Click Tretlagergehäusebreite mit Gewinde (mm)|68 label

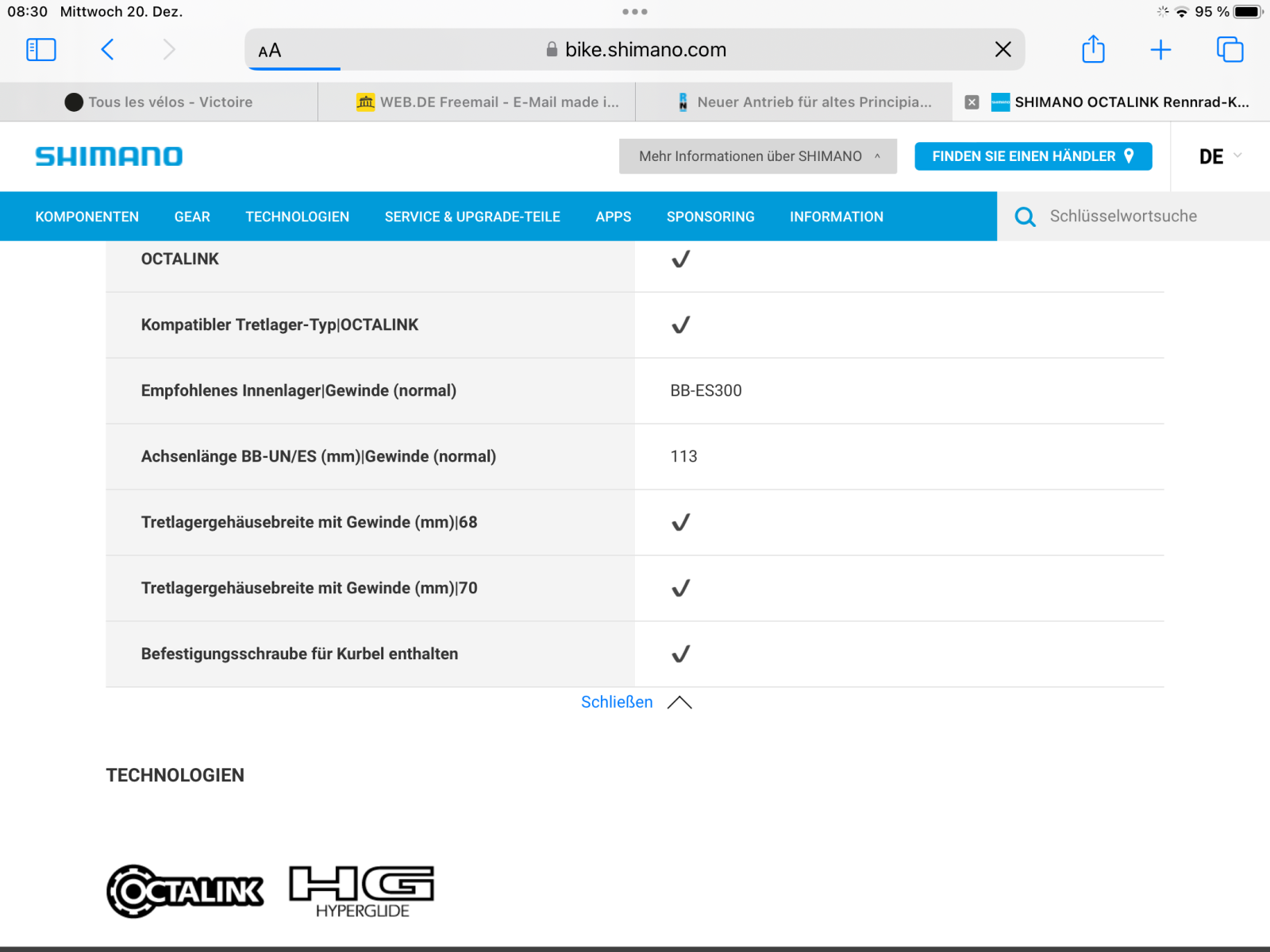tap(309, 522)
